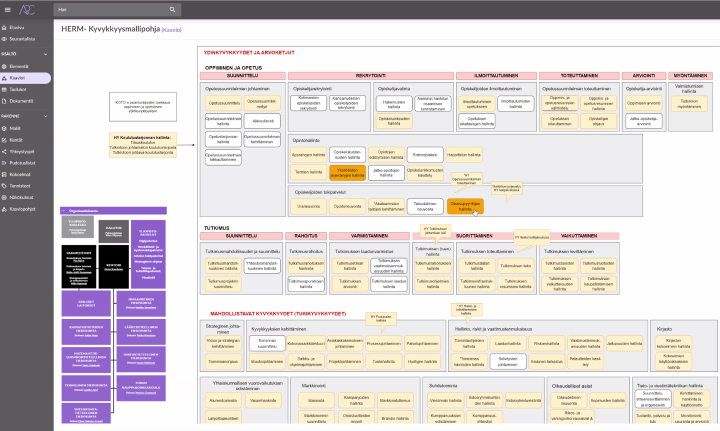
Task: Select Kokoelmat in the sidebar menu
Action: pos(21,175)
